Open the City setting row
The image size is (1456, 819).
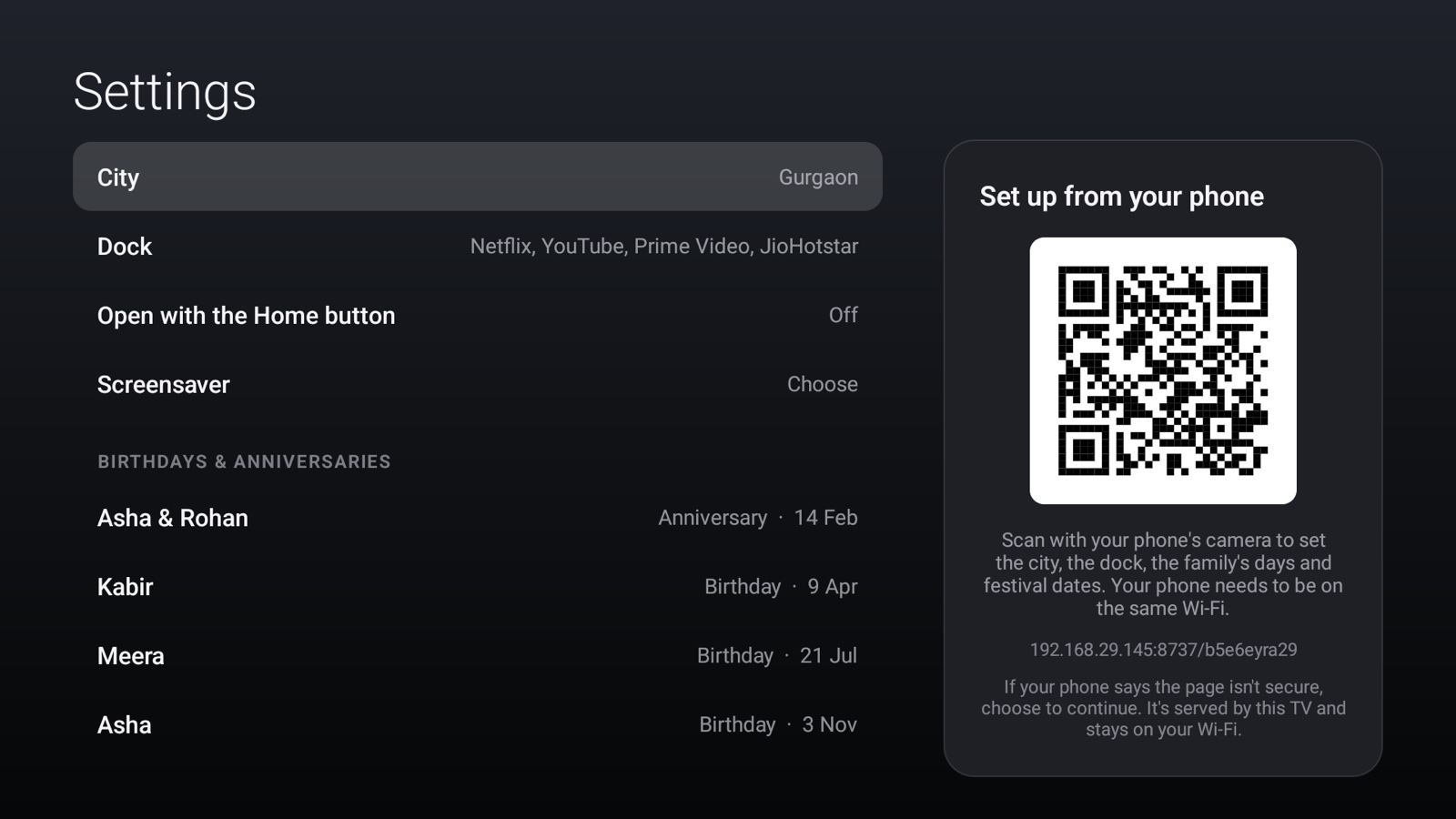(x=478, y=177)
